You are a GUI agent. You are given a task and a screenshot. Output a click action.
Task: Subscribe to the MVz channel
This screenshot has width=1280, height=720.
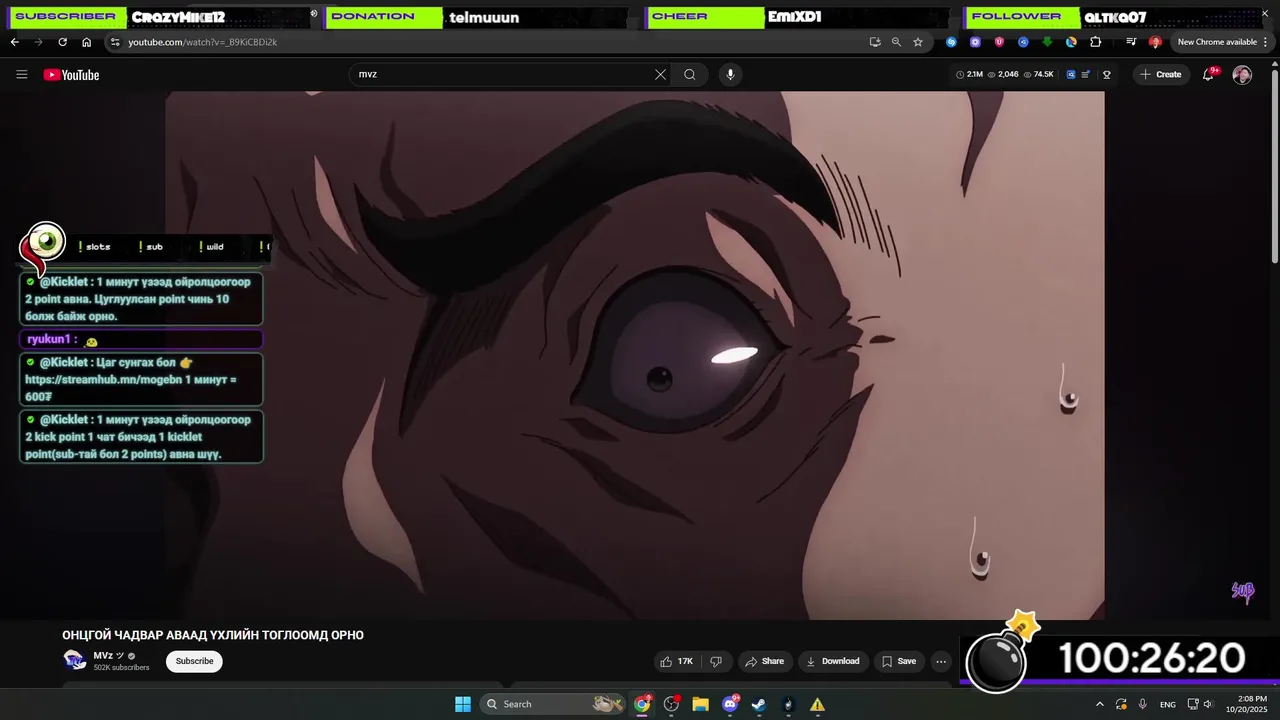(x=194, y=661)
